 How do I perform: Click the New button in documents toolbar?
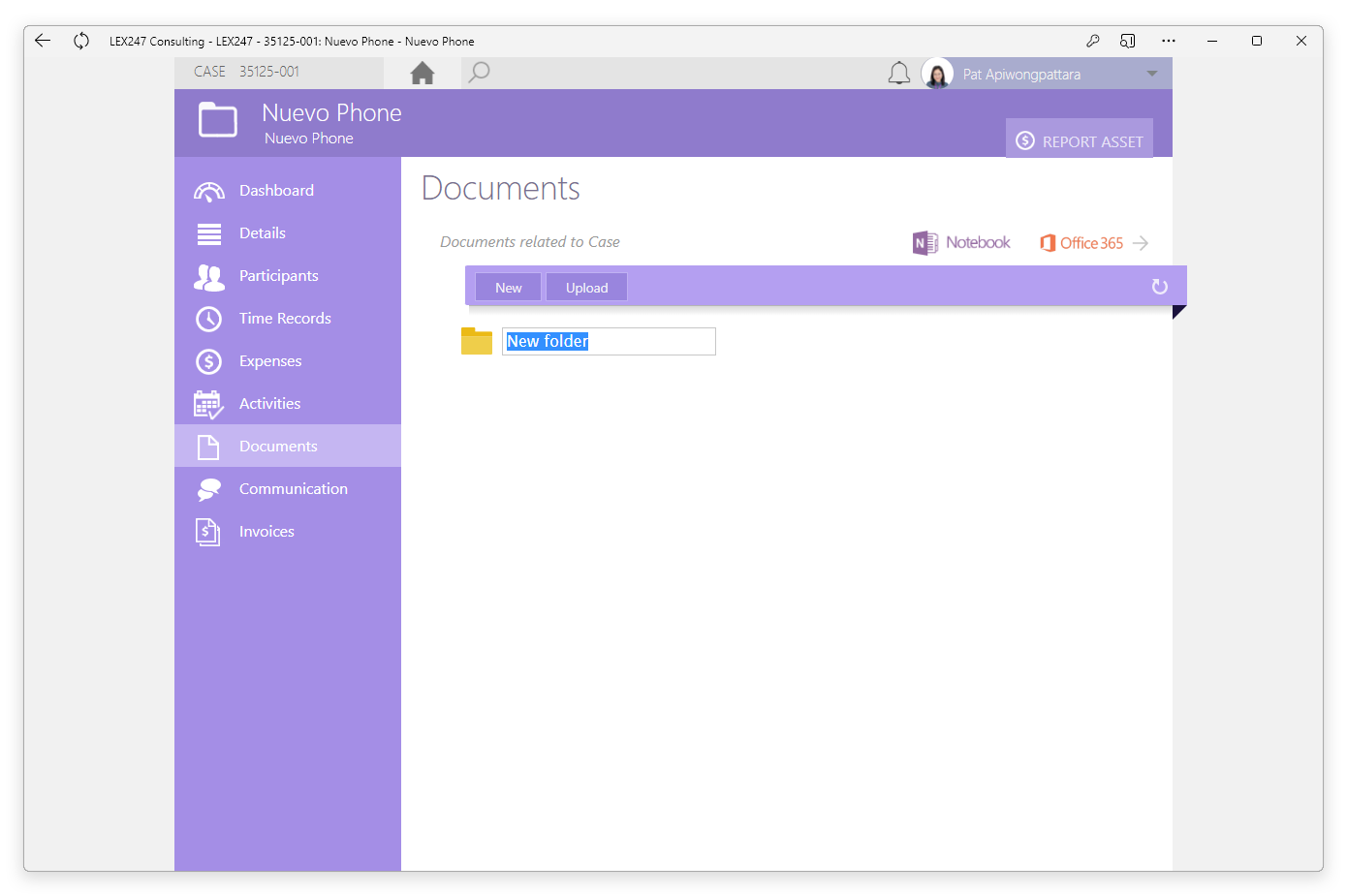pyautogui.click(x=509, y=288)
